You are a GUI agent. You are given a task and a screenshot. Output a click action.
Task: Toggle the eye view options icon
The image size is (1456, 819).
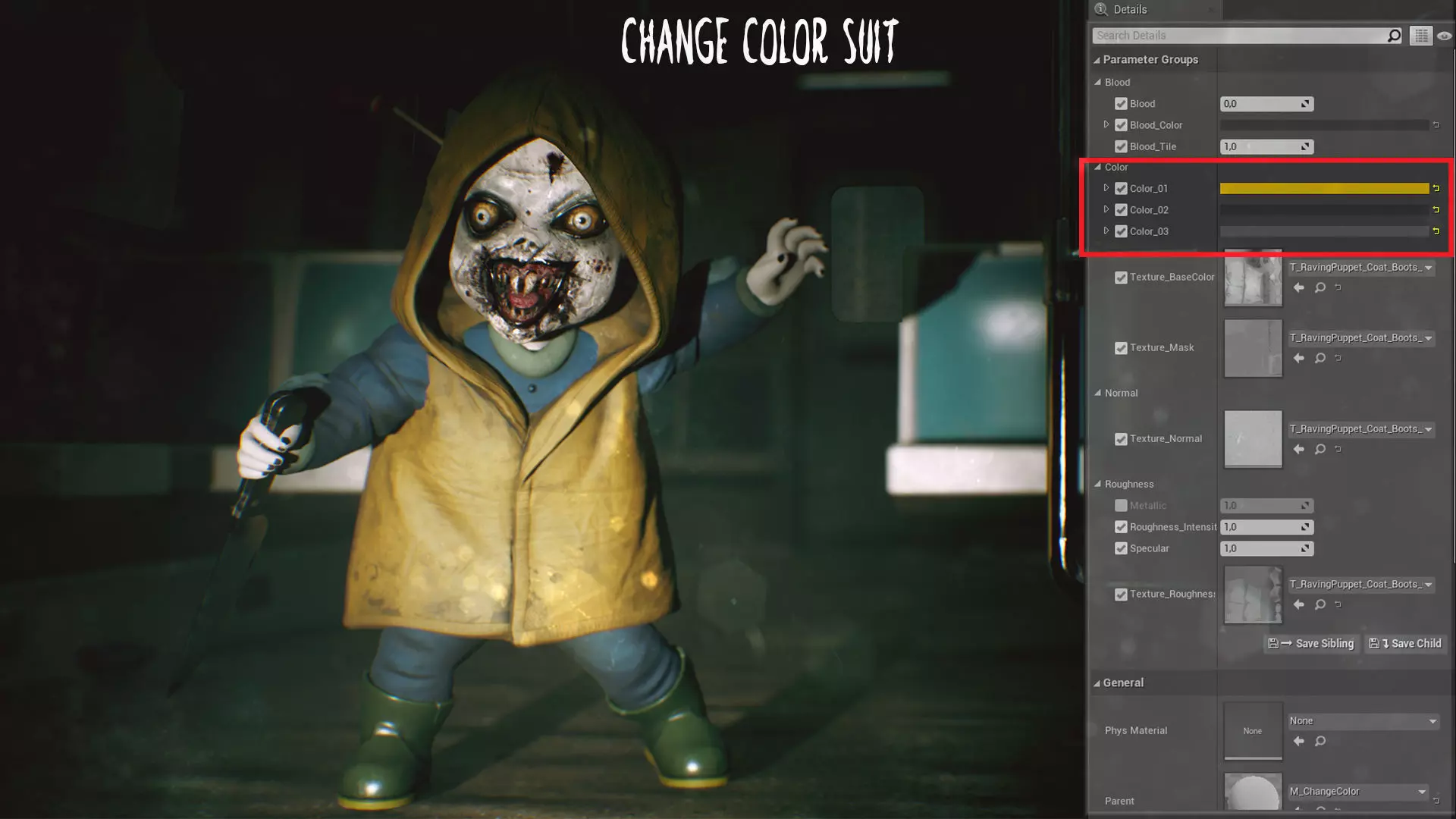tap(1444, 36)
